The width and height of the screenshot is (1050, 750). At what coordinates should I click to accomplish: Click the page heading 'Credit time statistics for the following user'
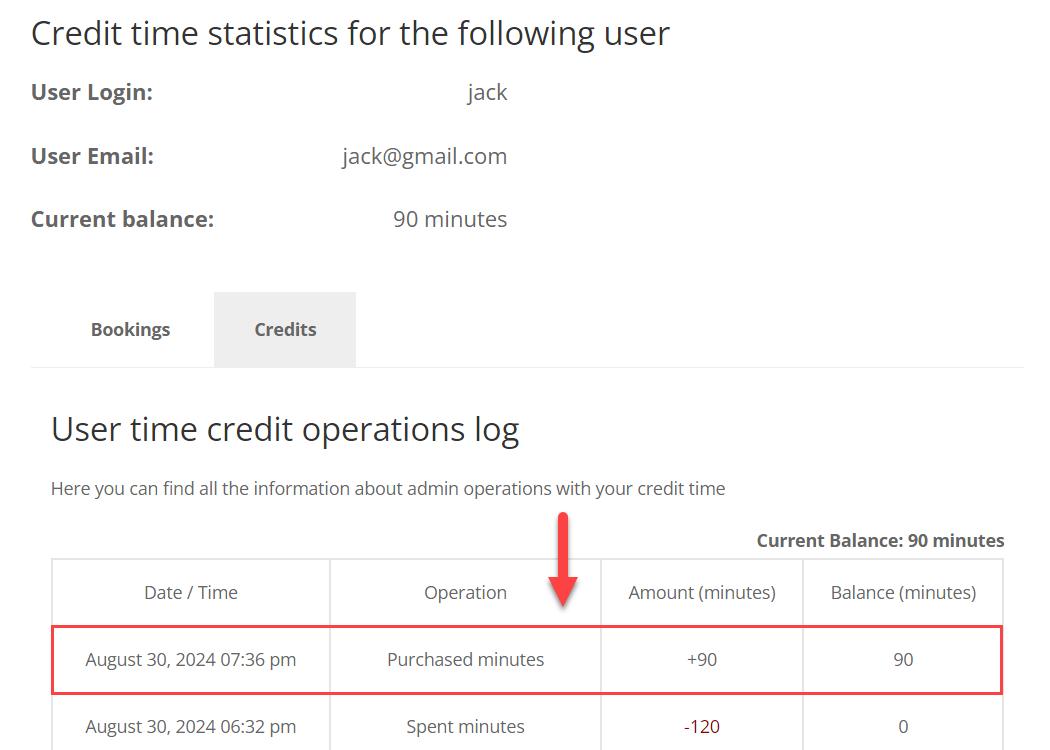(350, 33)
